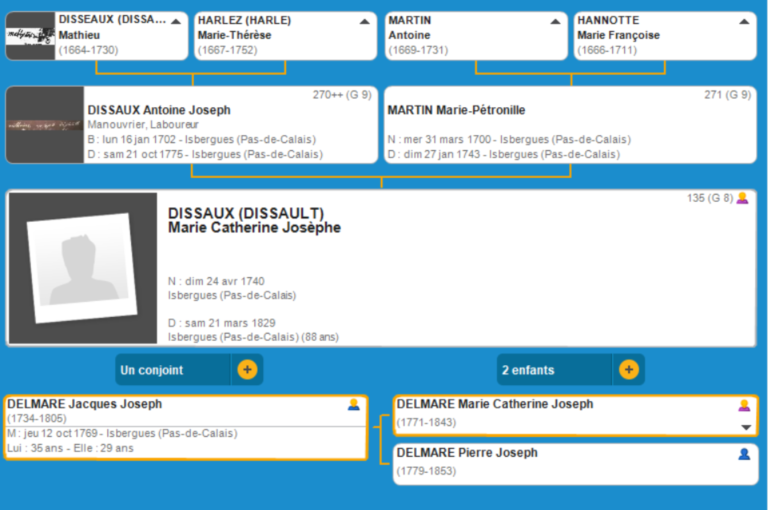
Task: Click person icon on Marie Catherine Joseph DELMARE
Action: coord(743,405)
